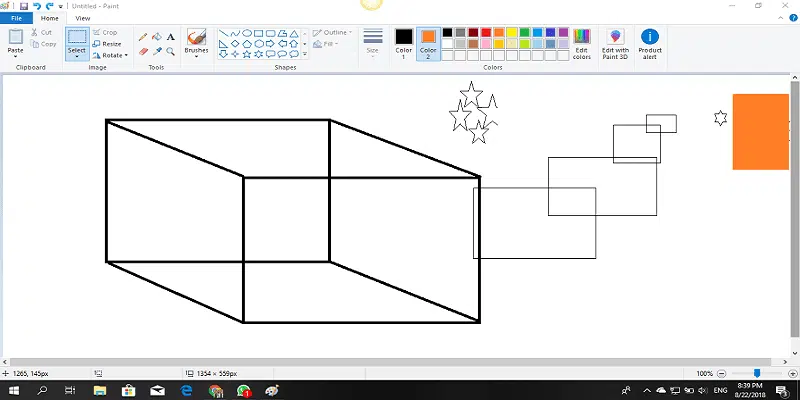Image resolution: width=800 pixels, height=400 pixels.
Task: Click the Resize button
Action: 108,44
